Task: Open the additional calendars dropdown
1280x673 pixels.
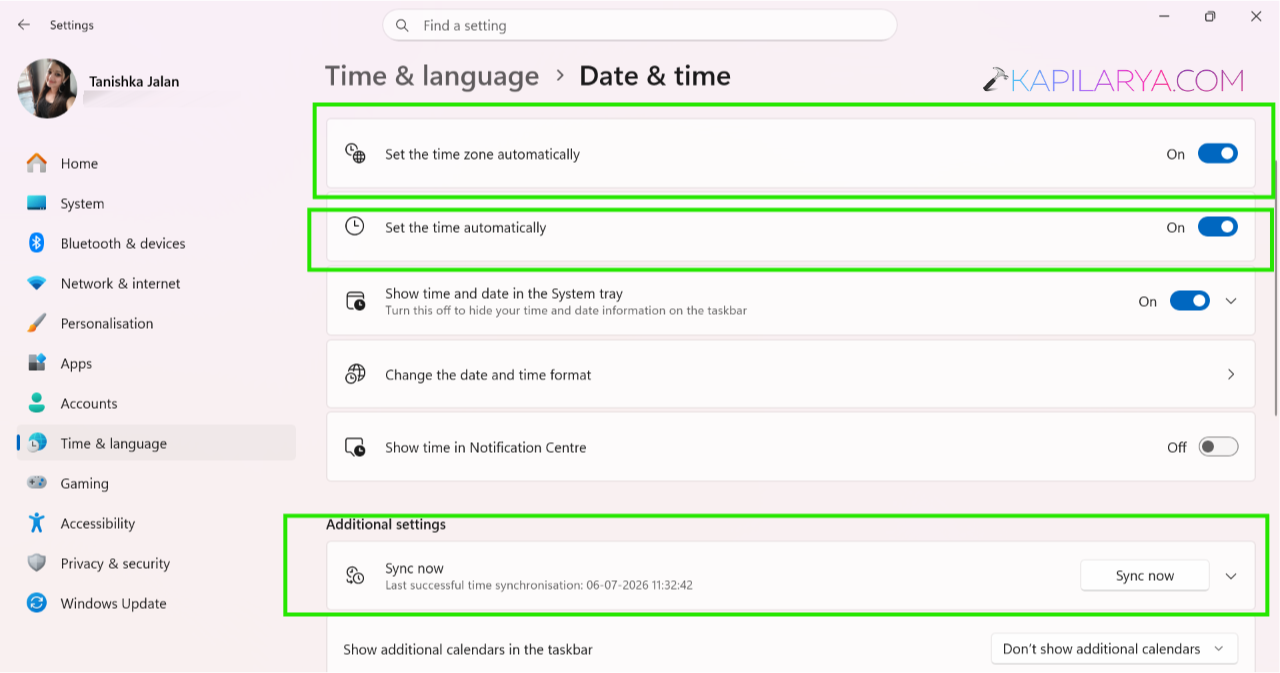Action: click(1114, 649)
